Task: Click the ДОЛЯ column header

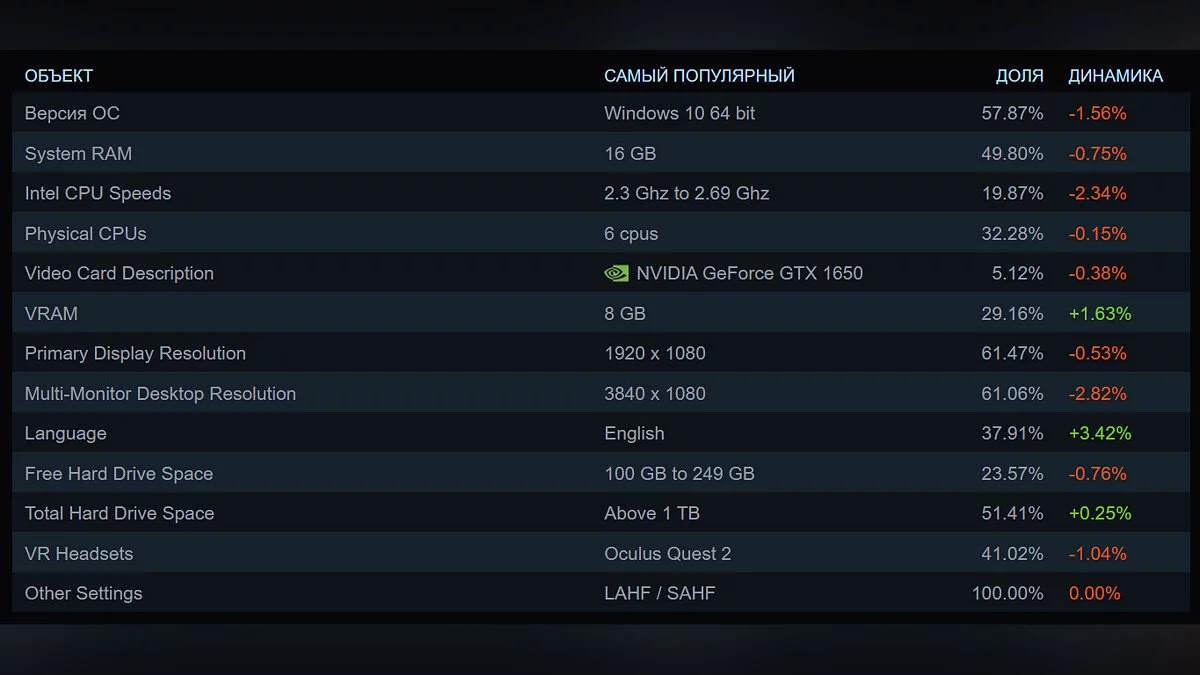Action: coord(1019,76)
